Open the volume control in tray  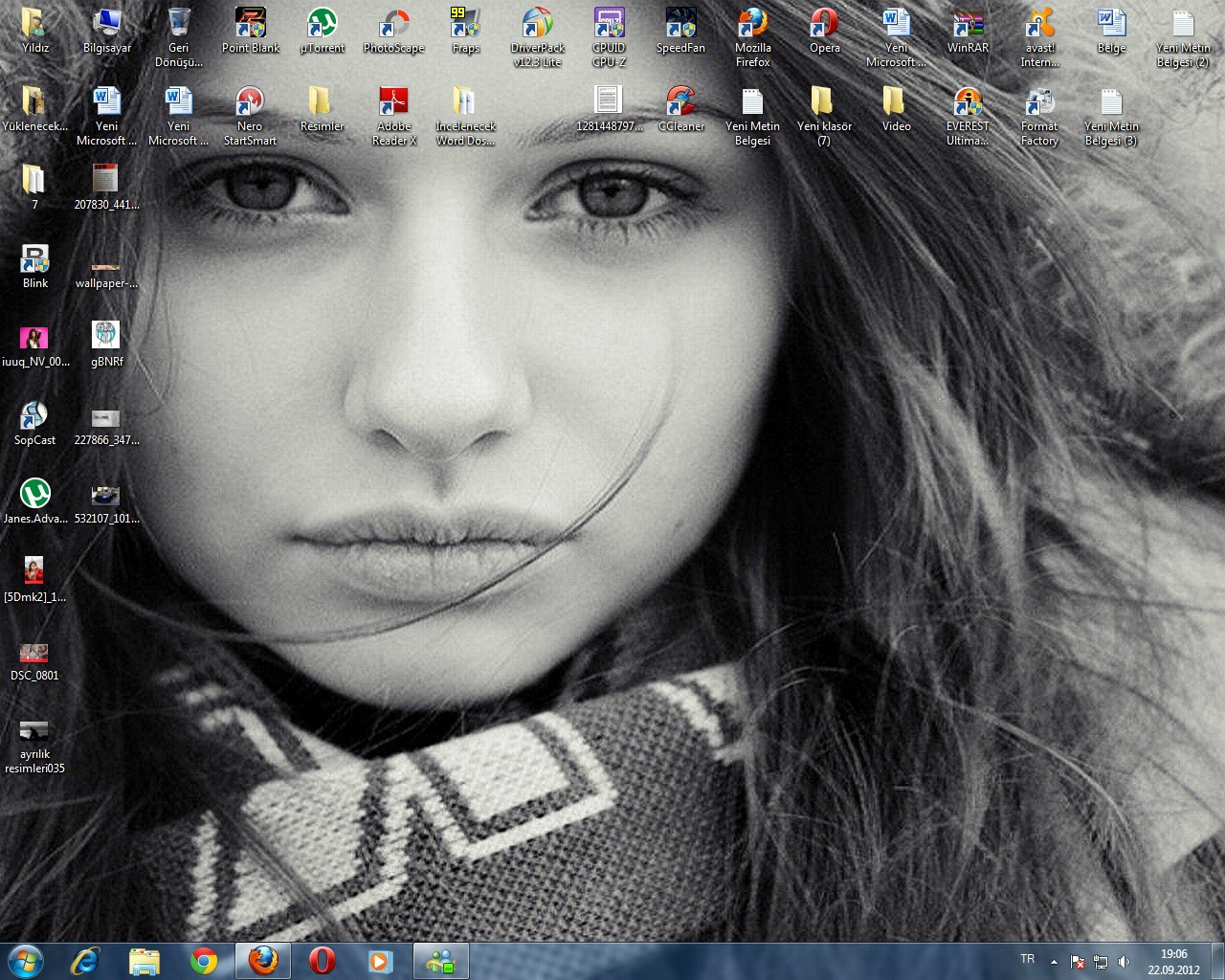coord(1124,962)
